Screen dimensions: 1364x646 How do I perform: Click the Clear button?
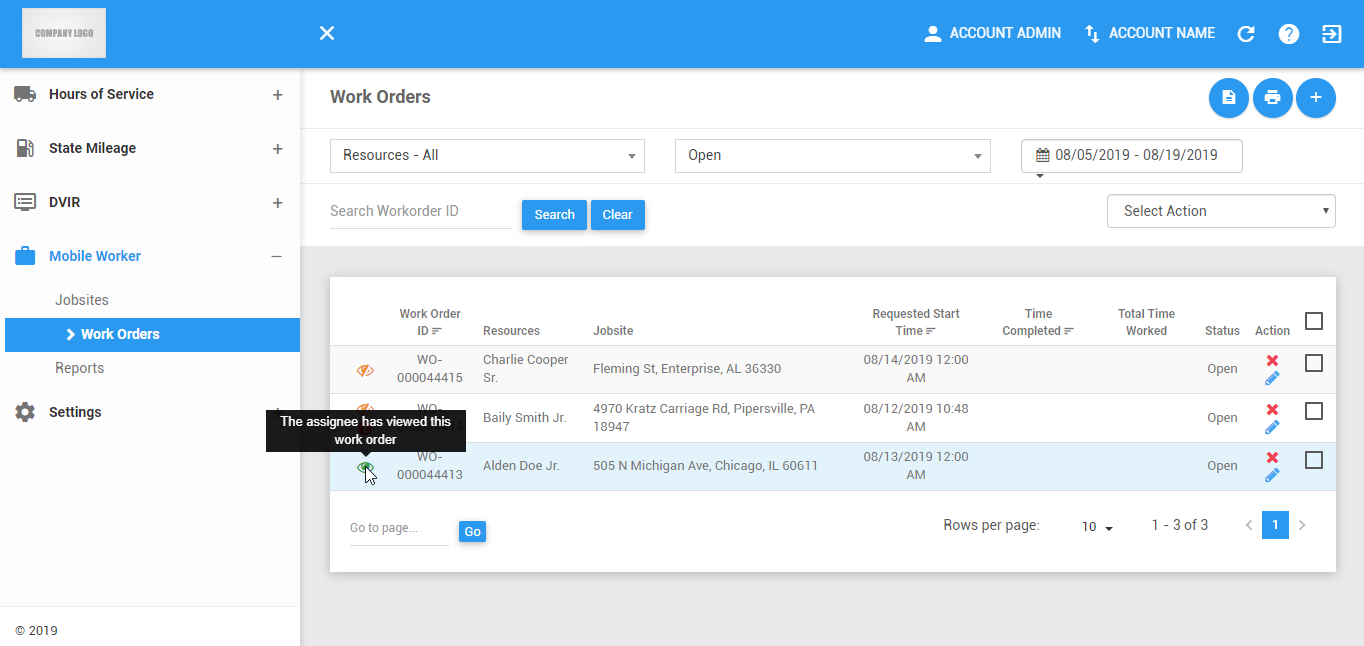618,215
